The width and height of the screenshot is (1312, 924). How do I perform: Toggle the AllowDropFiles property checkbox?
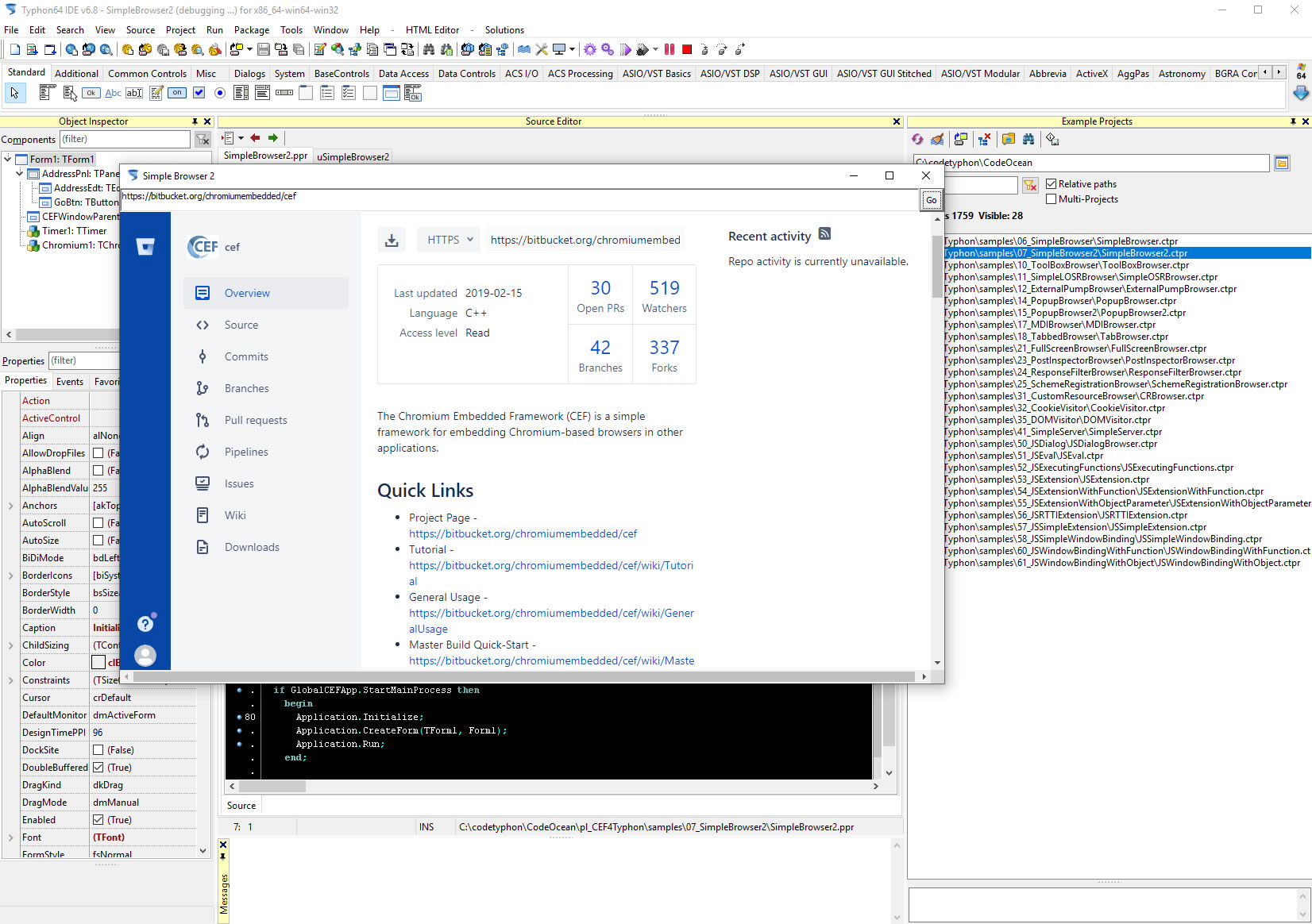click(98, 453)
